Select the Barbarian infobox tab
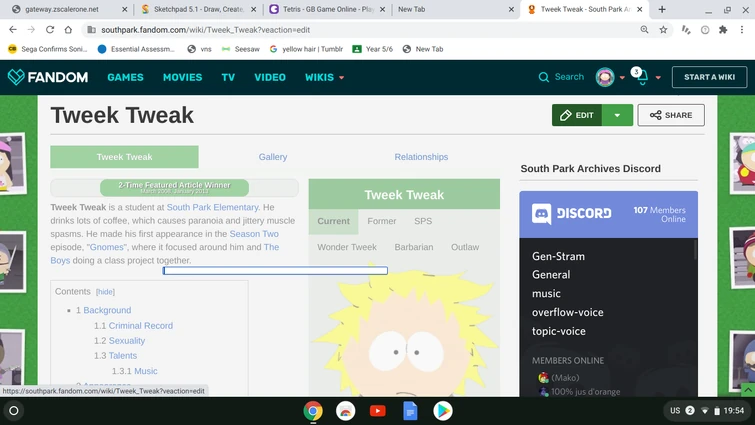Image resolution: width=755 pixels, height=425 pixels. tap(414, 247)
